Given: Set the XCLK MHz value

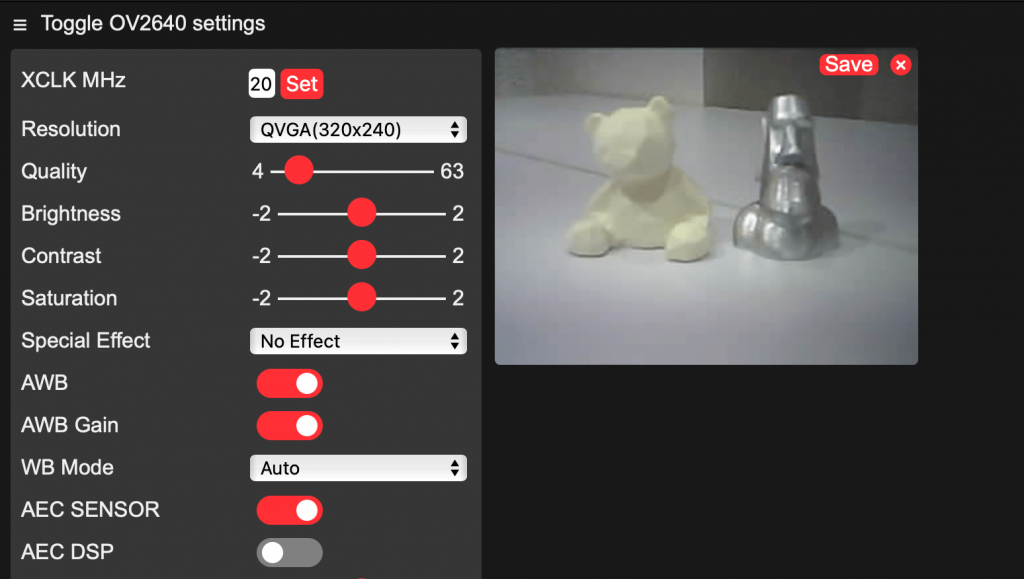Looking at the screenshot, I should point(302,84).
